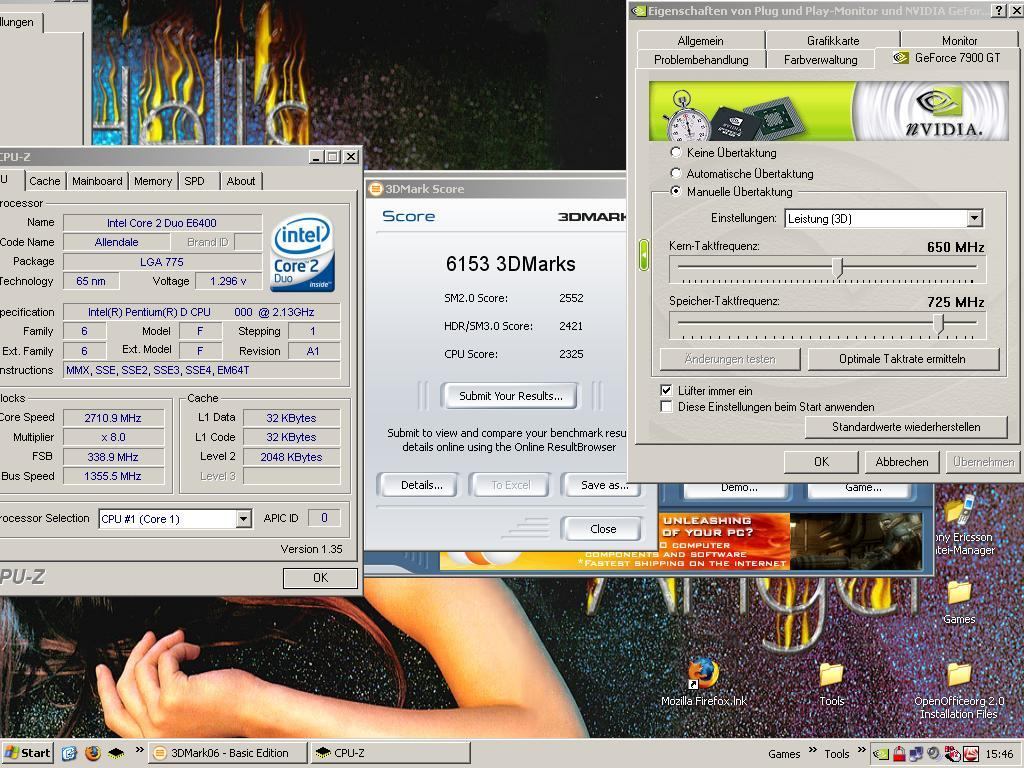Click the green NVIDIA side panel handle
This screenshot has width=1024, height=768.
pos(644,255)
